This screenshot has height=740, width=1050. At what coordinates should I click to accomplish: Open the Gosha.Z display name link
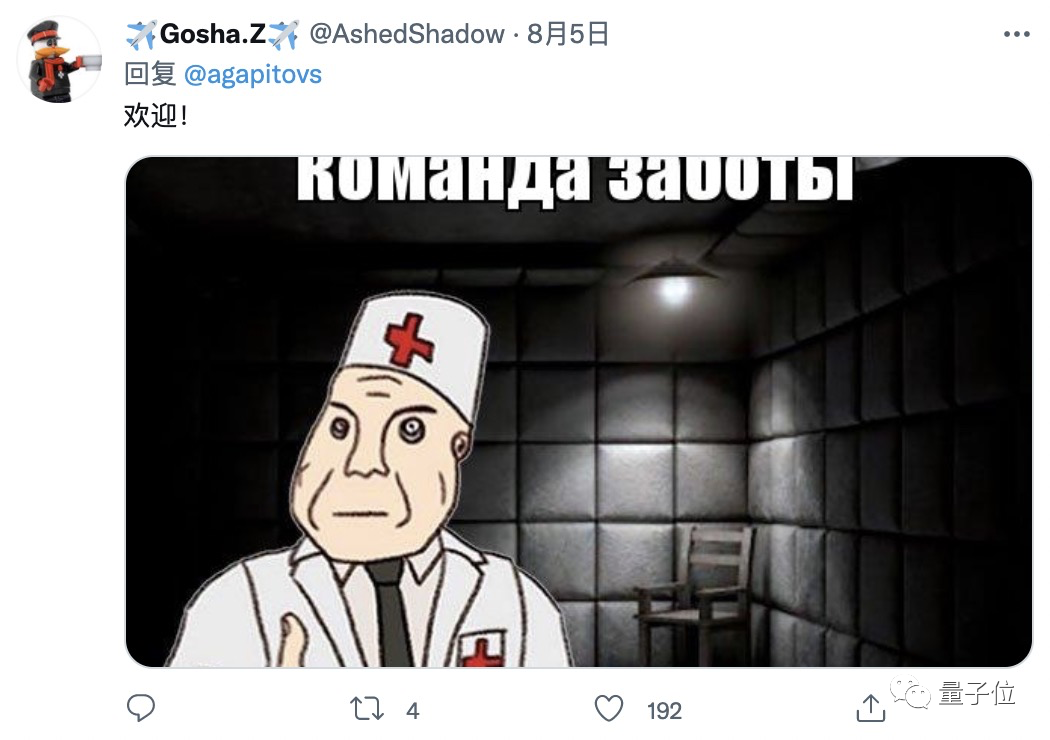(213, 34)
